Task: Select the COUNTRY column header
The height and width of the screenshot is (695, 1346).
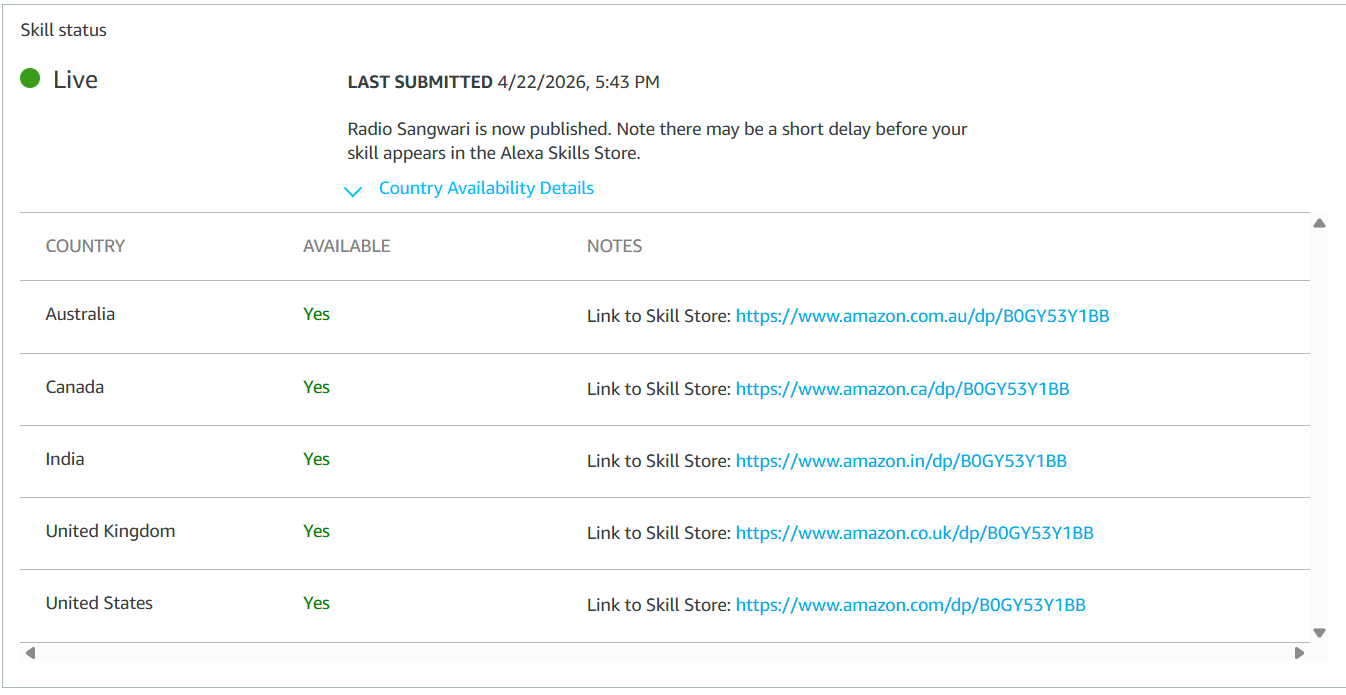Action: point(85,246)
